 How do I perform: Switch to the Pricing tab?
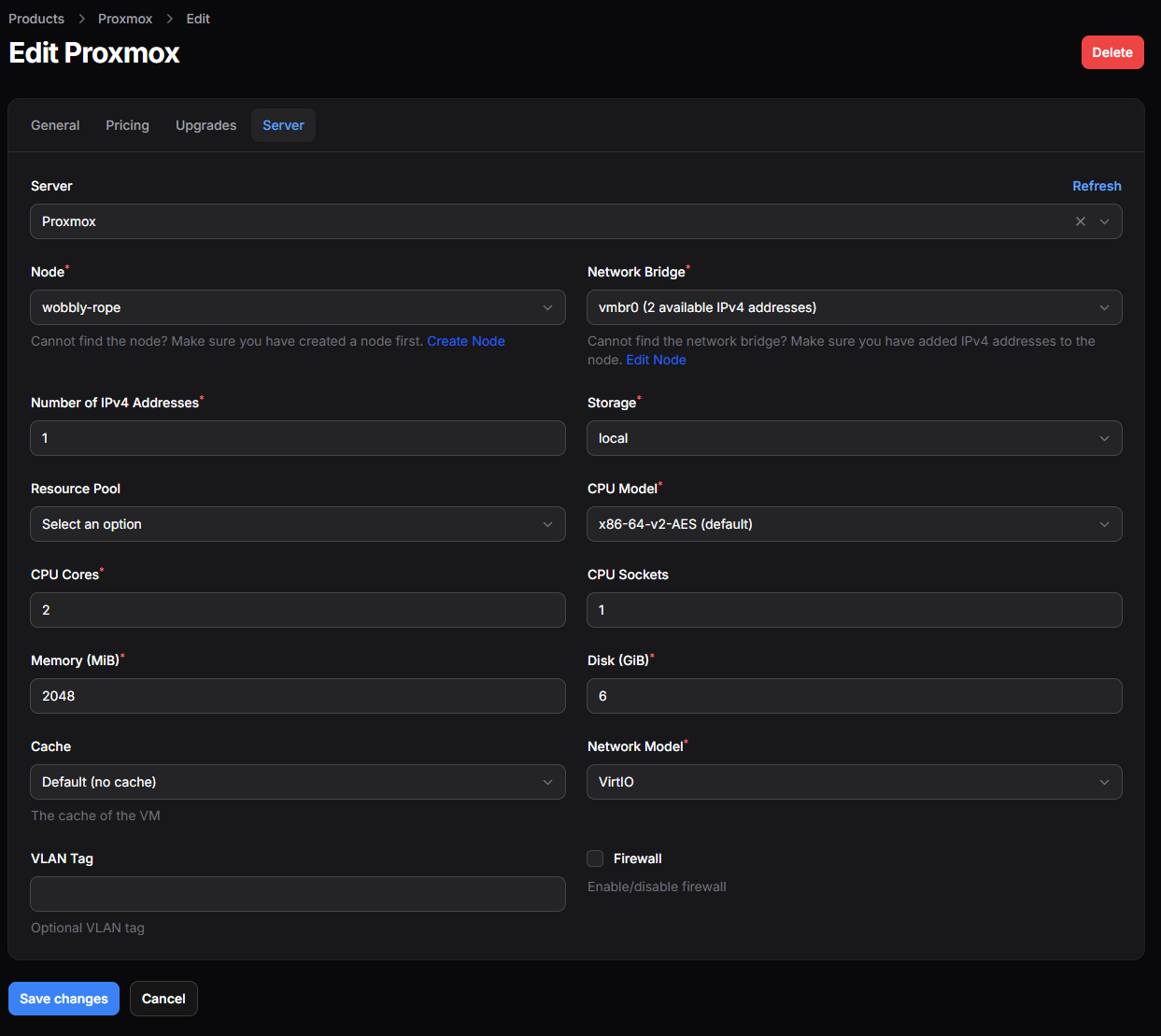click(x=127, y=125)
